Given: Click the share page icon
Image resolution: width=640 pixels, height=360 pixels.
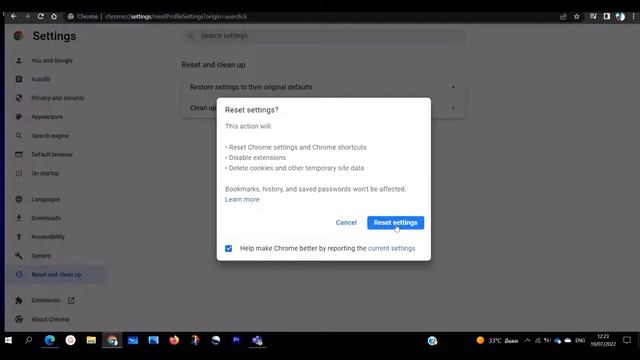Looking at the screenshot, I should click(563, 16).
